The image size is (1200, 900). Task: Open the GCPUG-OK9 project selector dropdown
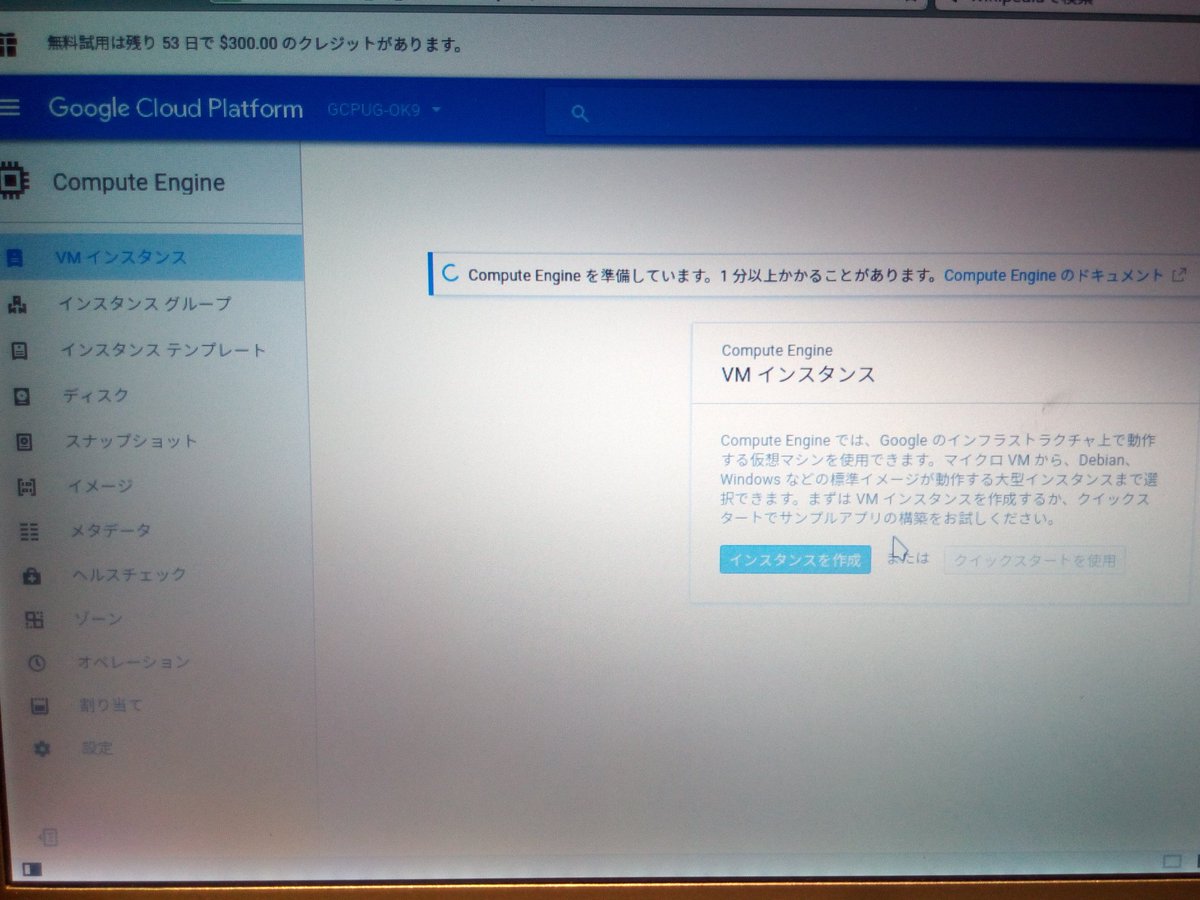pyautogui.click(x=385, y=109)
